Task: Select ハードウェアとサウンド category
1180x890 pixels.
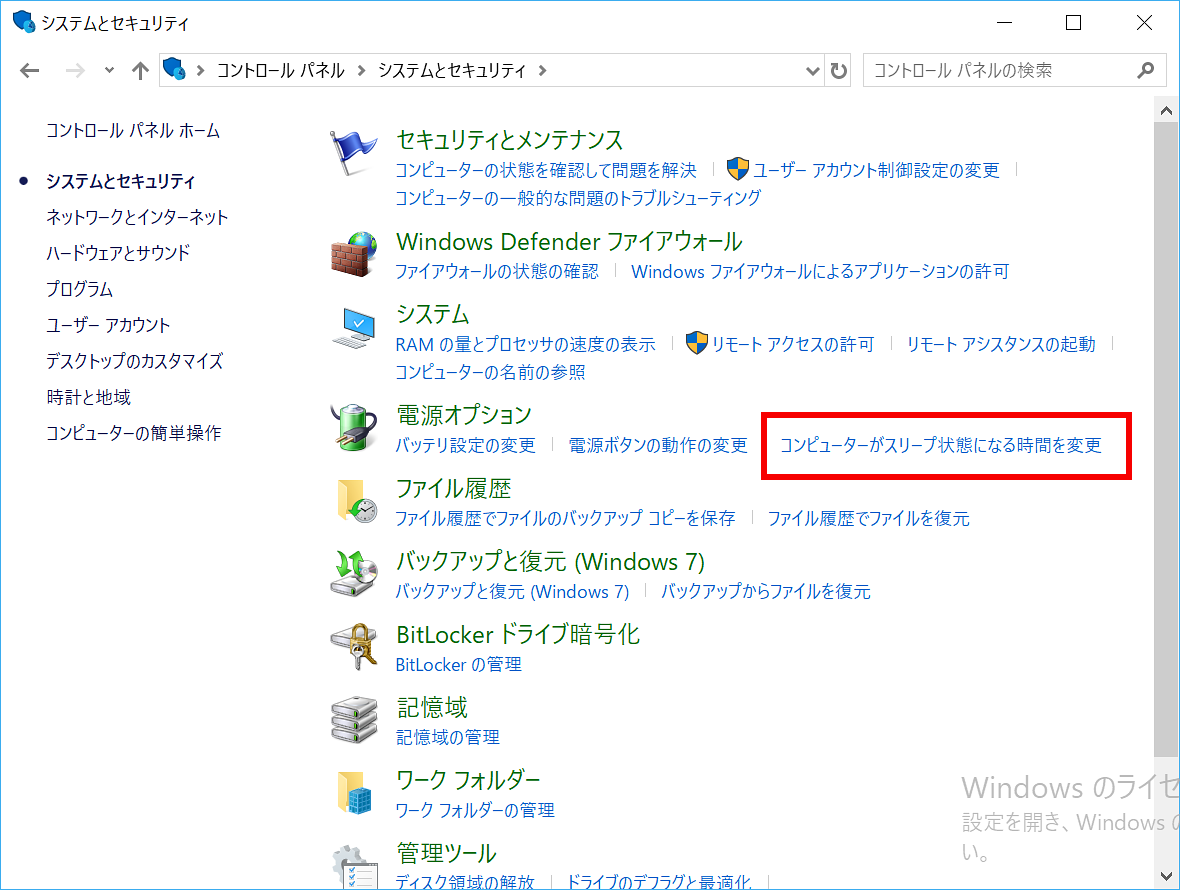Action: pyautogui.click(x=118, y=253)
